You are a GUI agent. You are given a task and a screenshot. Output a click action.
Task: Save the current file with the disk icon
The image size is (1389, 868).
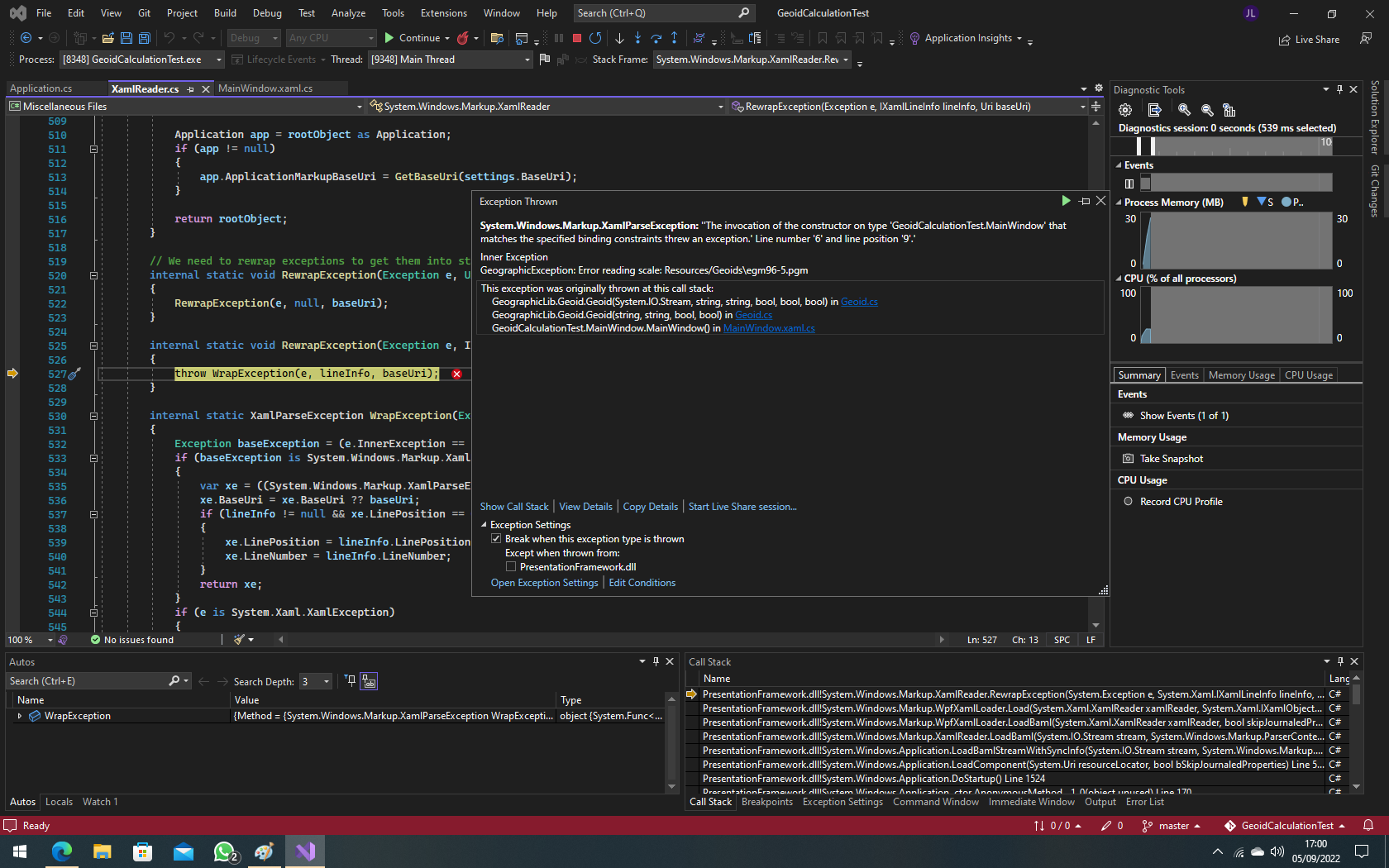click(x=126, y=38)
